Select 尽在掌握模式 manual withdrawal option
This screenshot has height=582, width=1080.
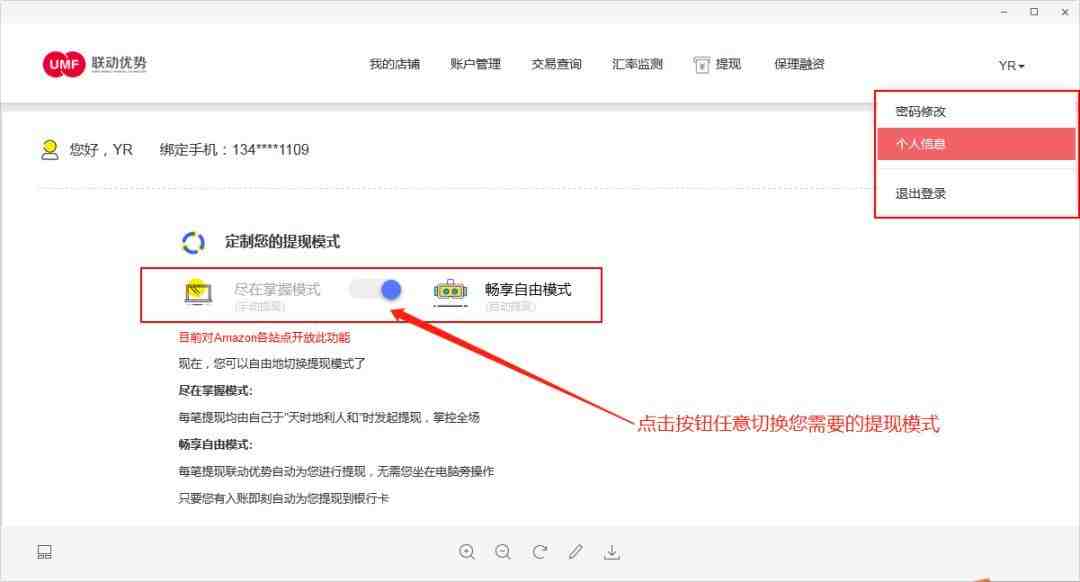[277, 290]
